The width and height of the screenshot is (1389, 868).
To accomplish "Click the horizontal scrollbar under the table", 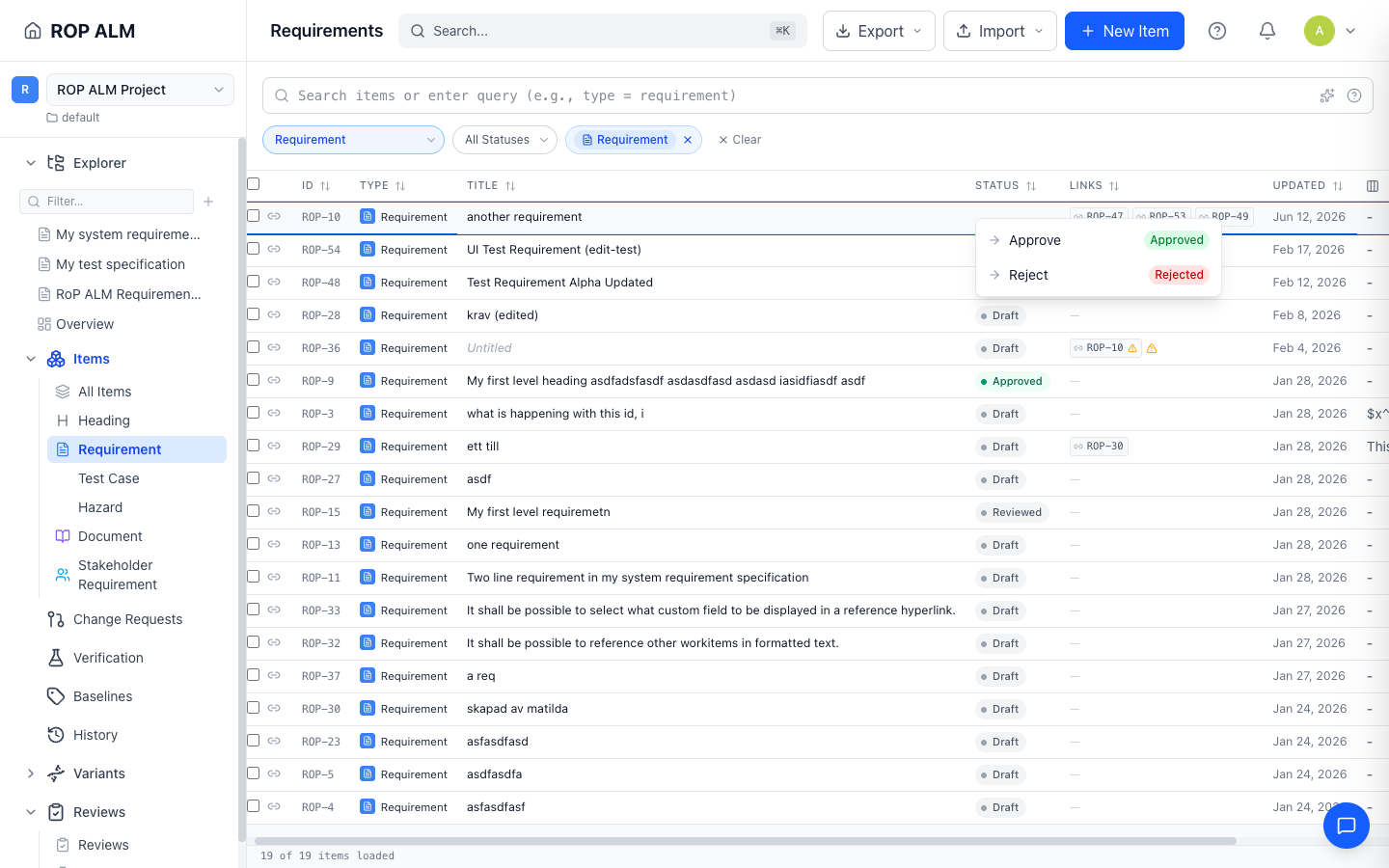I will (x=746, y=841).
